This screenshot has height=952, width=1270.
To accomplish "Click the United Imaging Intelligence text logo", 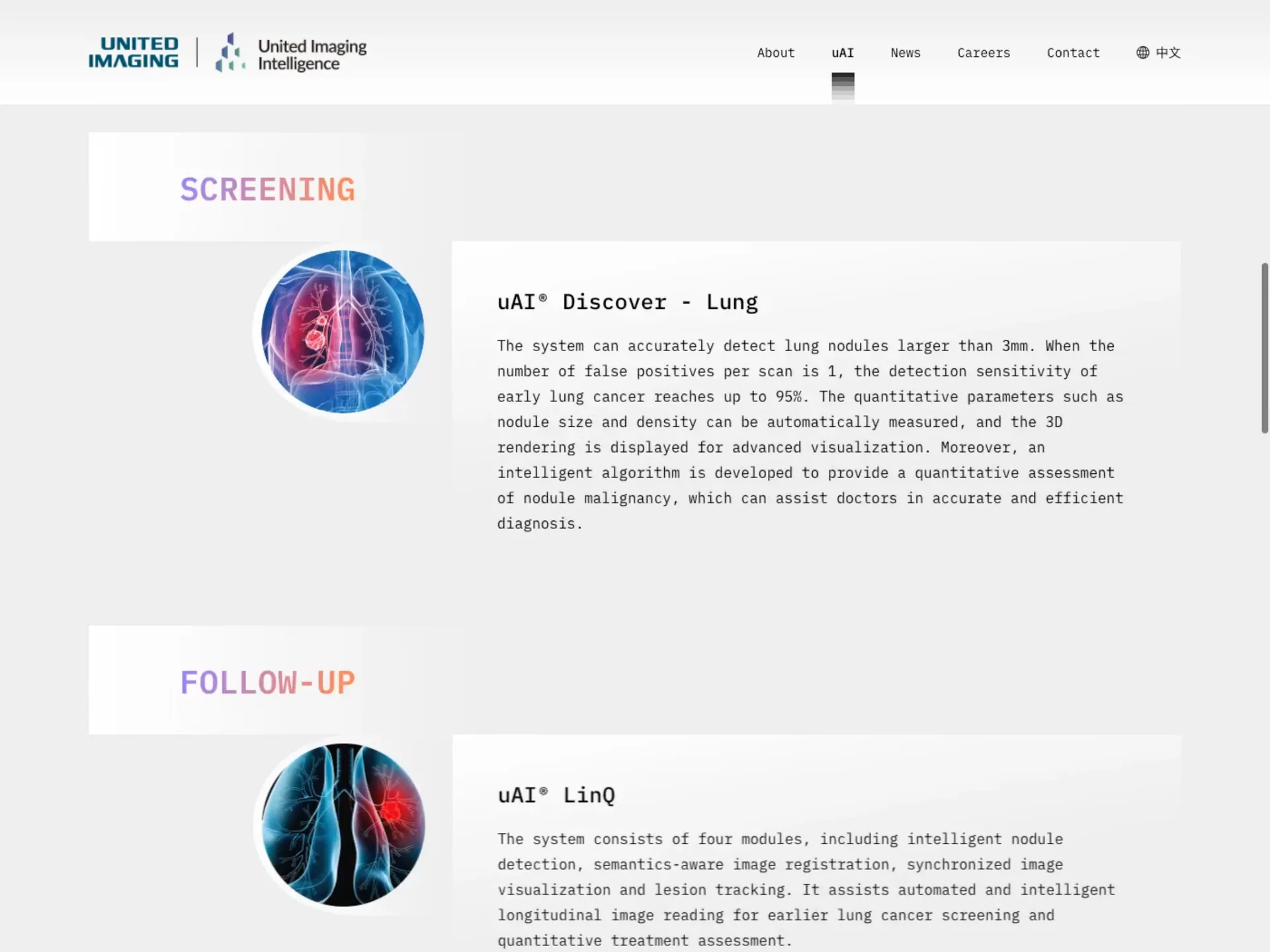I will point(312,55).
